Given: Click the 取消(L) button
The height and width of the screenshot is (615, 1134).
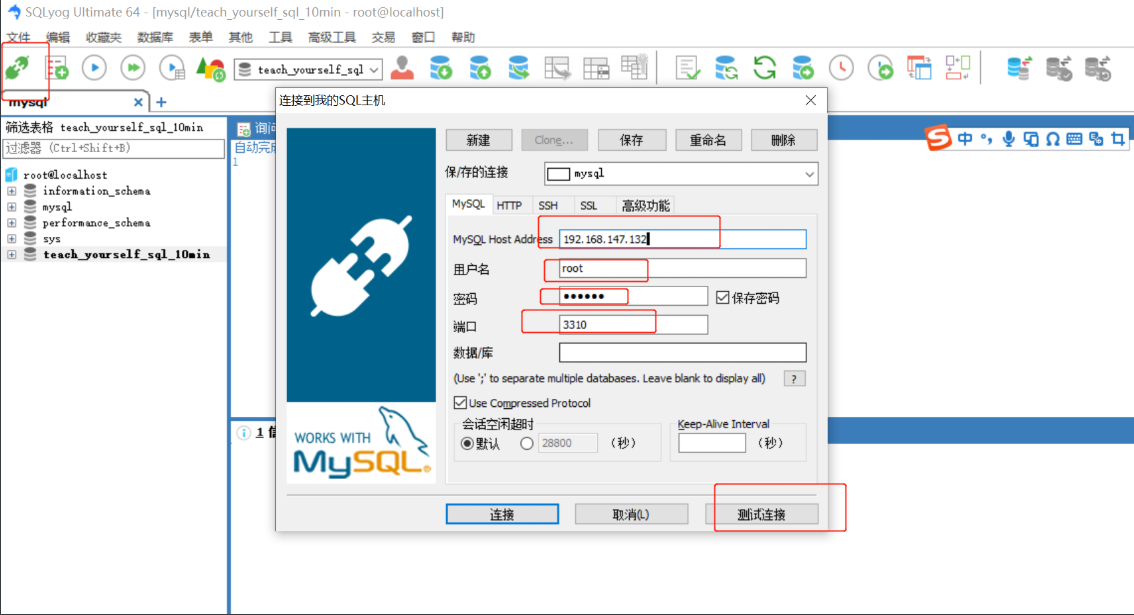Looking at the screenshot, I should coord(631,514).
